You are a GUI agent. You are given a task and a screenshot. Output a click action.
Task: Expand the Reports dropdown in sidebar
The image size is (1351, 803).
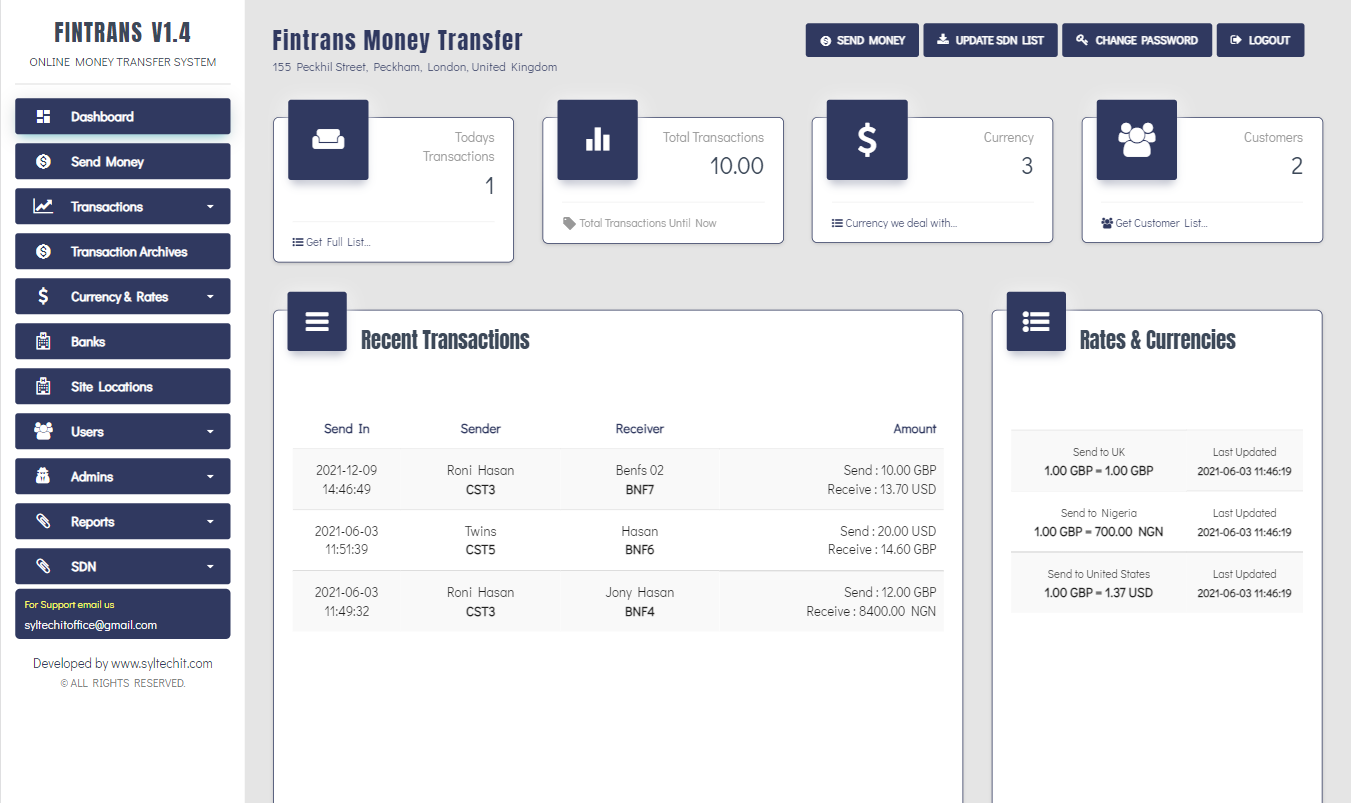point(210,522)
